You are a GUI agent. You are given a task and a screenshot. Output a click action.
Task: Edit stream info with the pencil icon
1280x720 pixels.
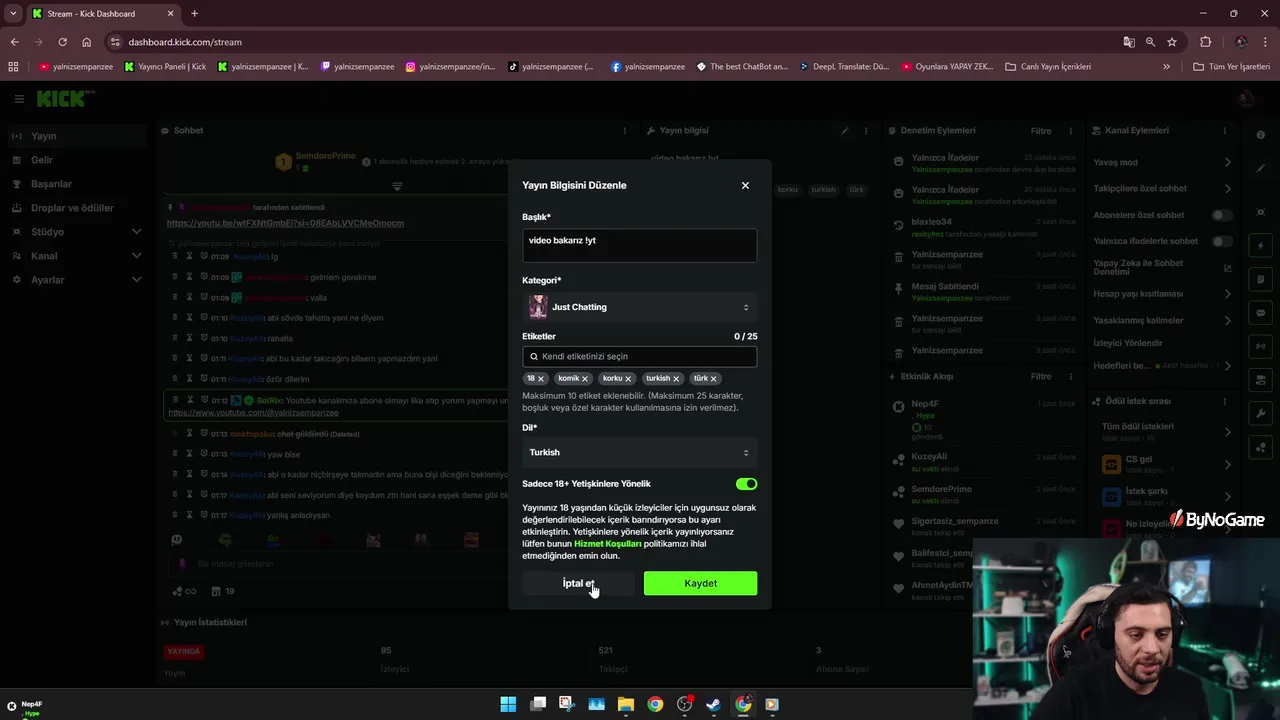click(845, 131)
